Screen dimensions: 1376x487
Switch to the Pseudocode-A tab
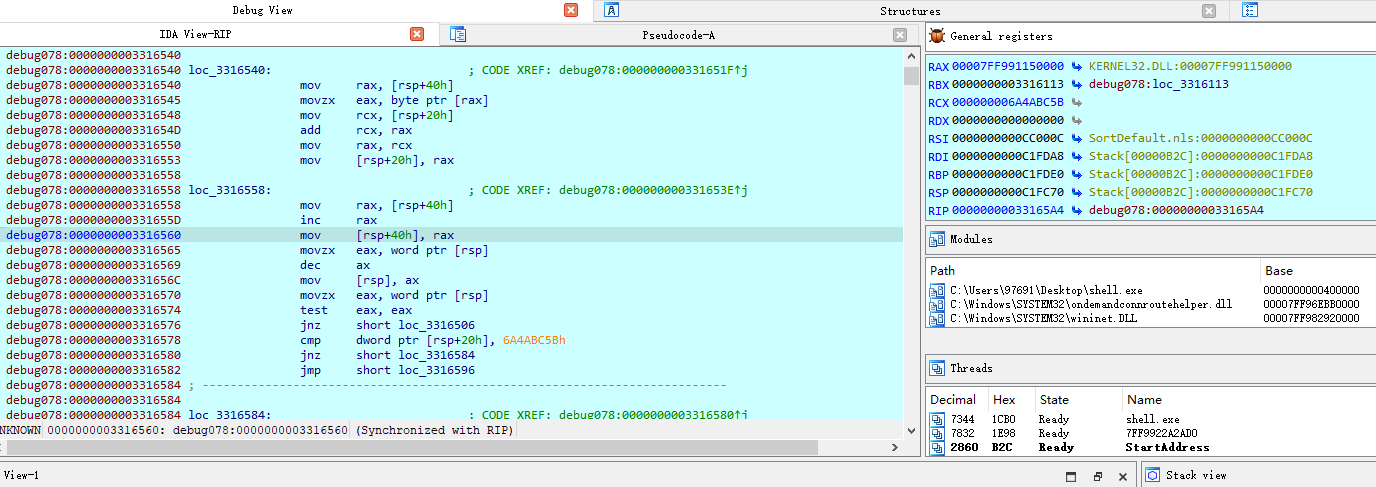[678, 35]
